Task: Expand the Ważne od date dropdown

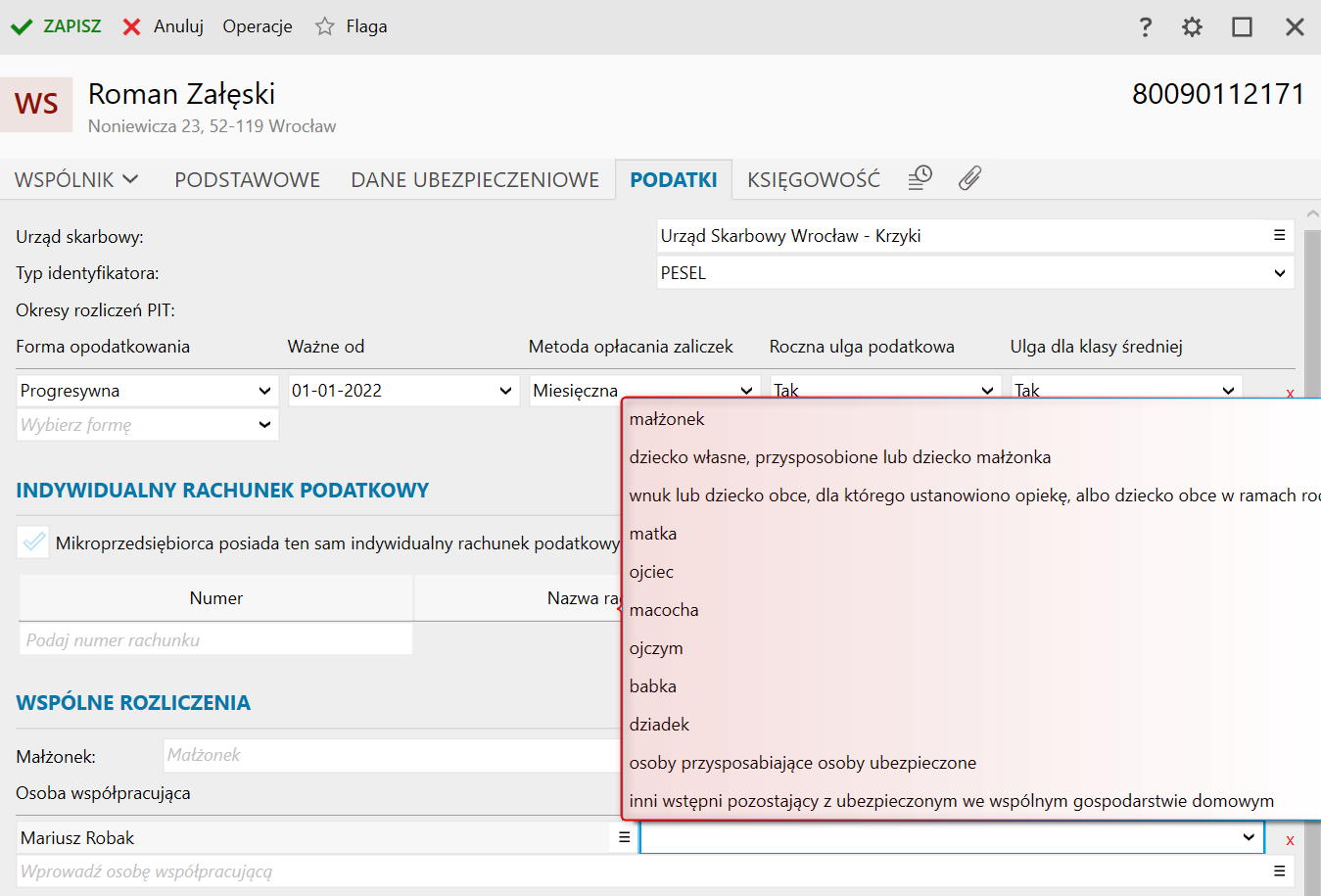Action: [x=505, y=391]
